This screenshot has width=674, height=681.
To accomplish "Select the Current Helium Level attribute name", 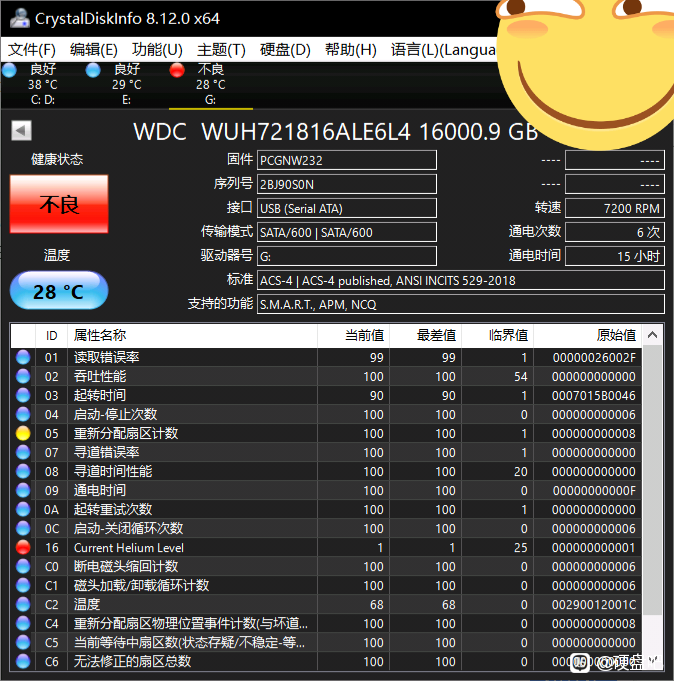I will tap(129, 548).
